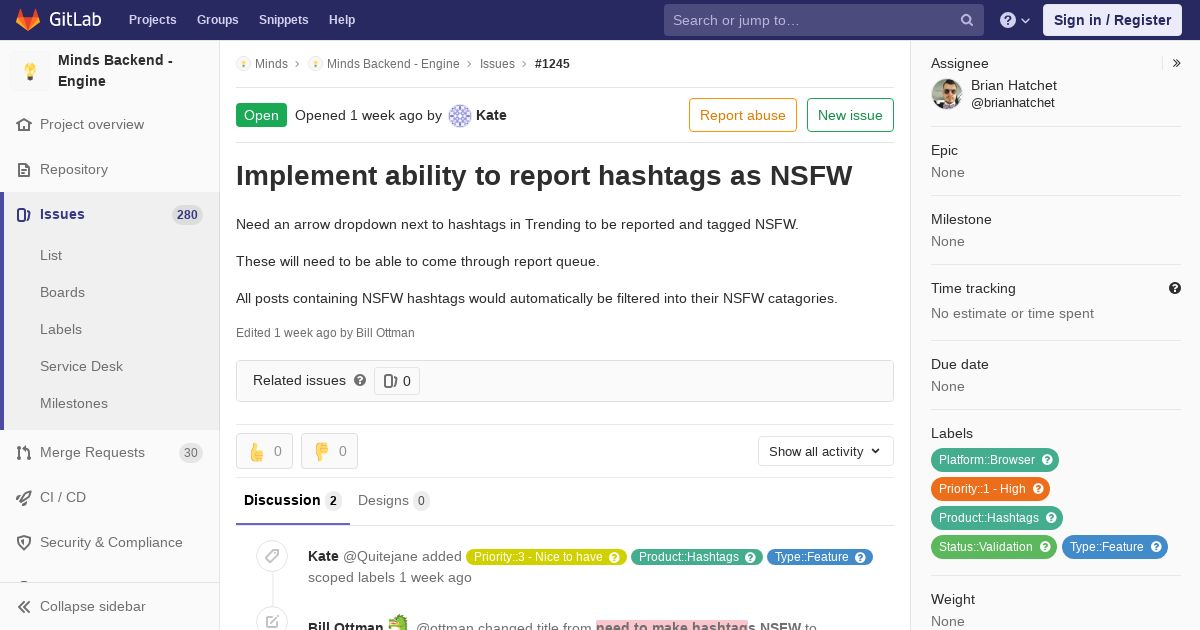Click the Open status badge
1200x630 pixels.
tap(261, 115)
